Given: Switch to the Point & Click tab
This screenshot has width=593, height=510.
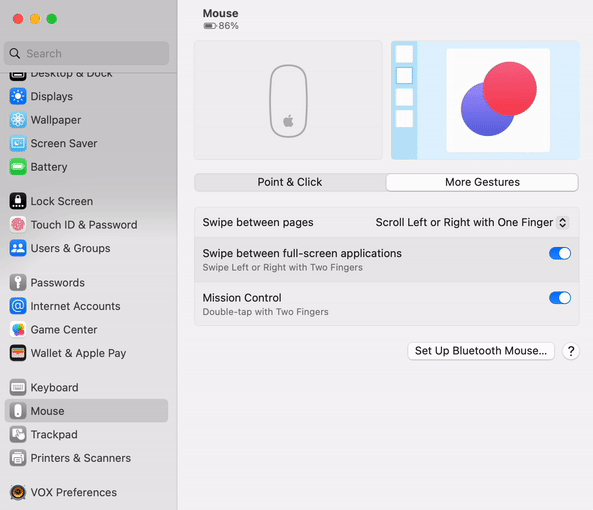Looking at the screenshot, I should (290, 182).
